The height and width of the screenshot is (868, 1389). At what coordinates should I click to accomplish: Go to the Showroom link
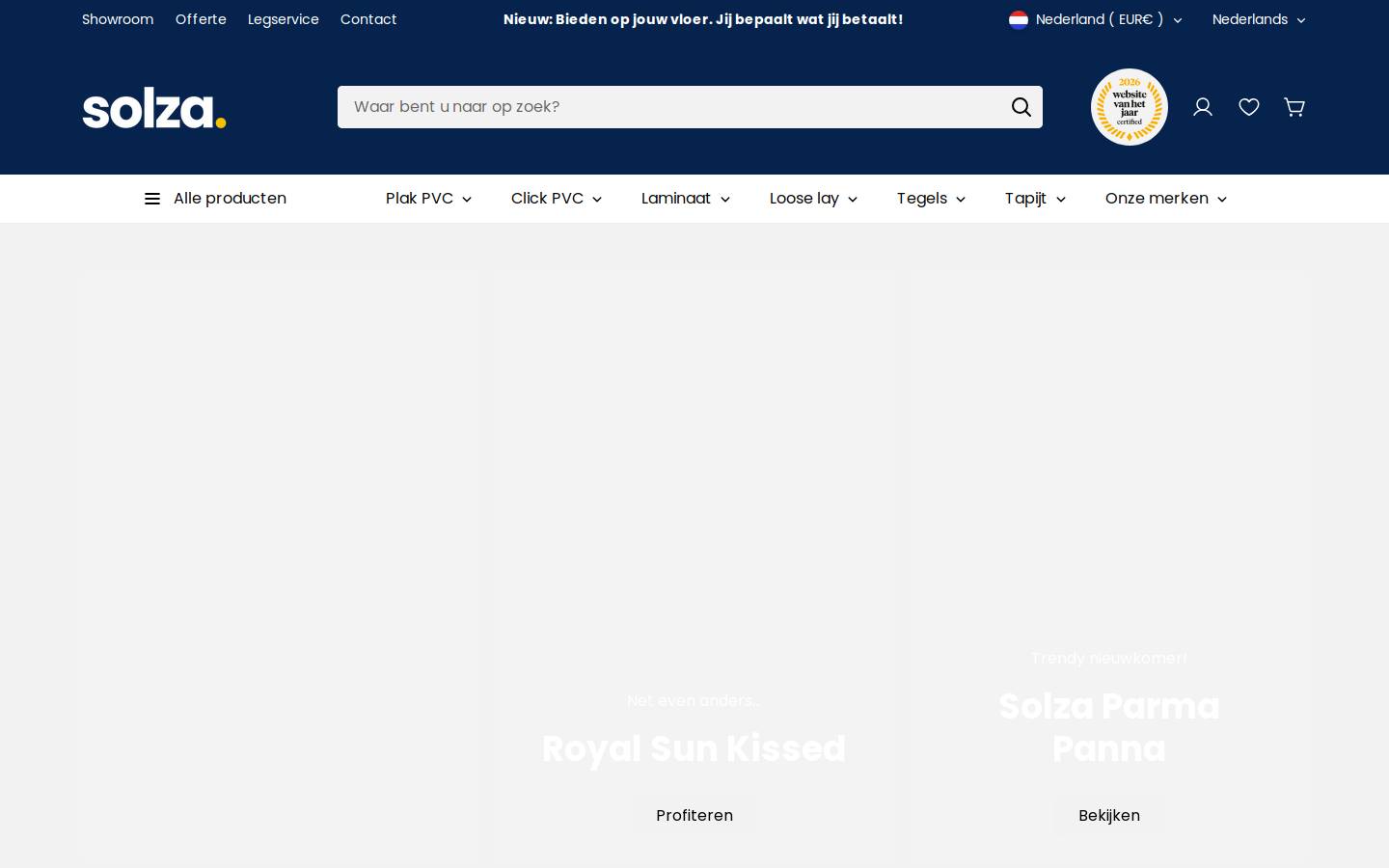click(x=118, y=19)
